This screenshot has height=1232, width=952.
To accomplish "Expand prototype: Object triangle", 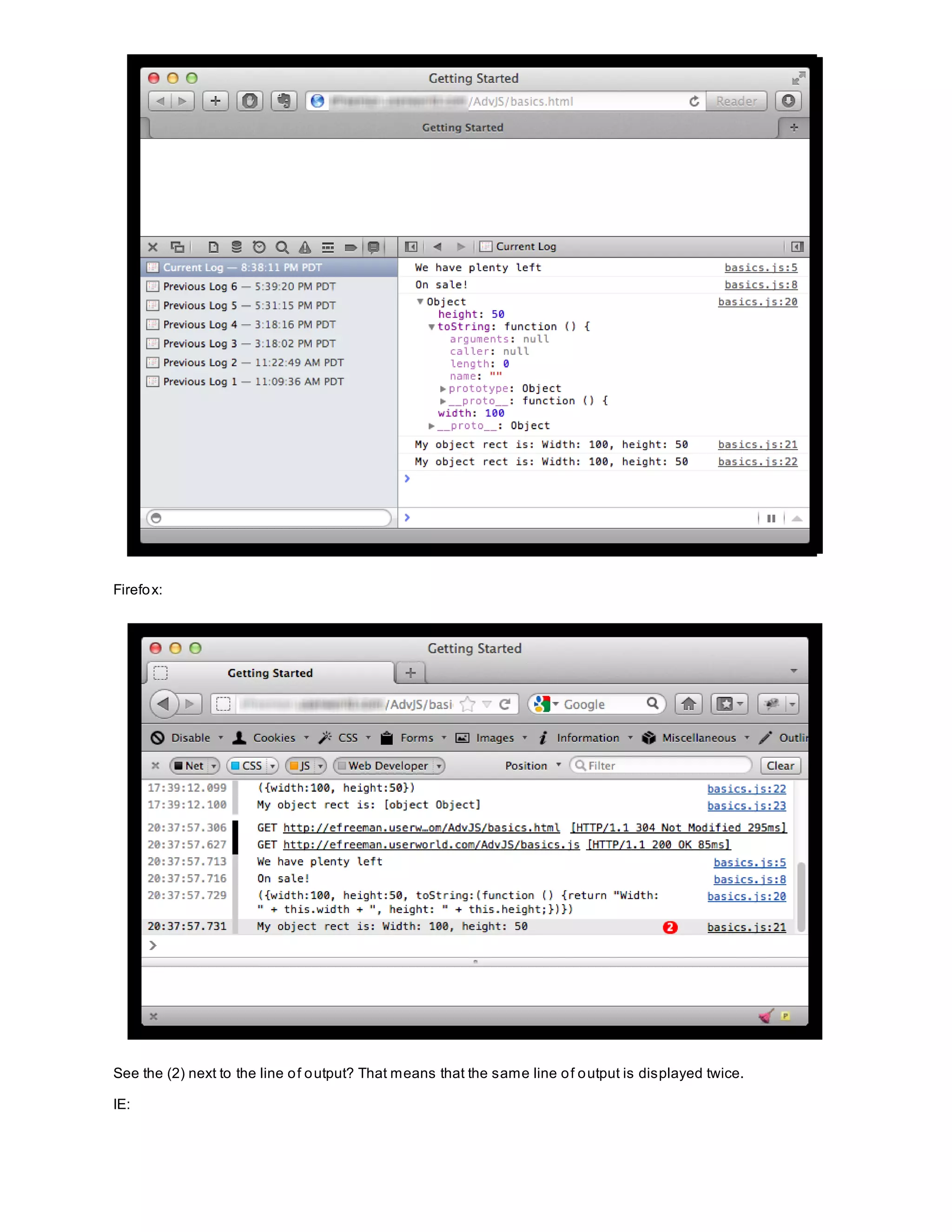I will [x=443, y=389].
